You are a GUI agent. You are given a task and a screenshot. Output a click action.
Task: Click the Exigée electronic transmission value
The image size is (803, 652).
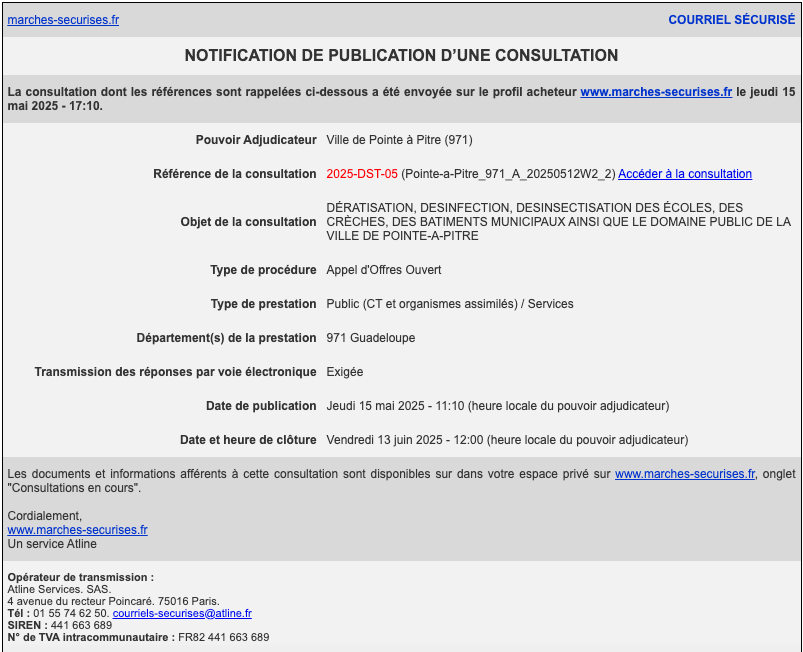point(345,372)
